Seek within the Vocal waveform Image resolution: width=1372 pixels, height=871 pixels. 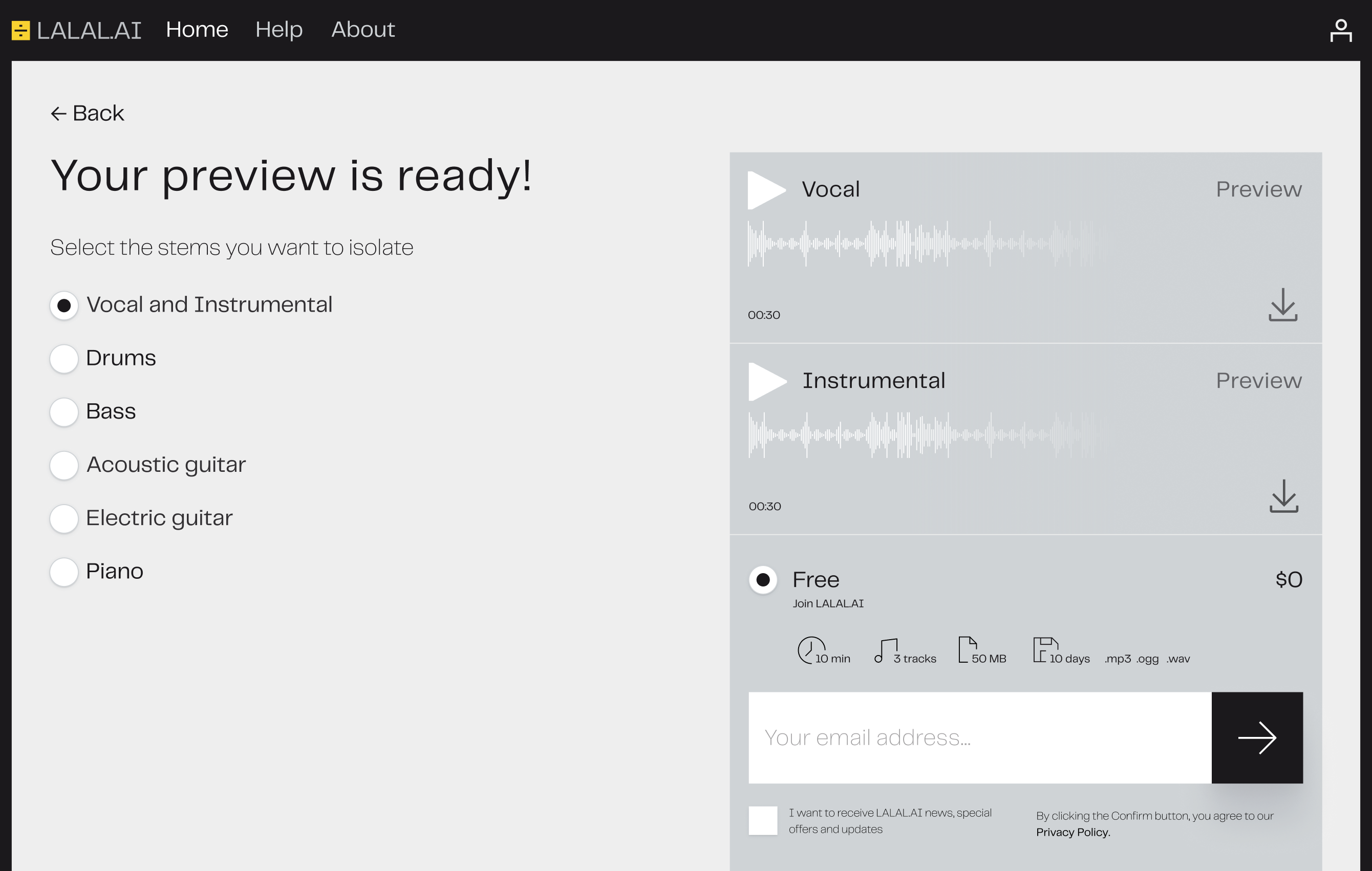pyautogui.click(x=929, y=244)
